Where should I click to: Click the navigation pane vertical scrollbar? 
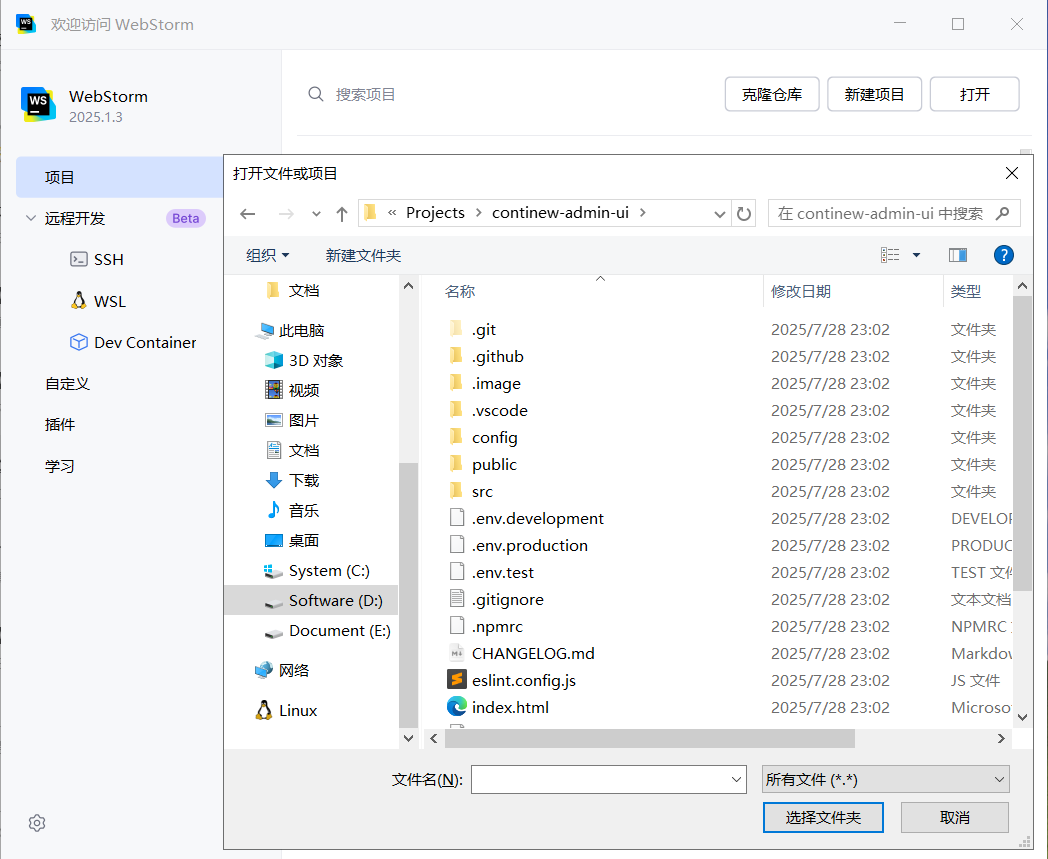pyautogui.click(x=408, y=595)
